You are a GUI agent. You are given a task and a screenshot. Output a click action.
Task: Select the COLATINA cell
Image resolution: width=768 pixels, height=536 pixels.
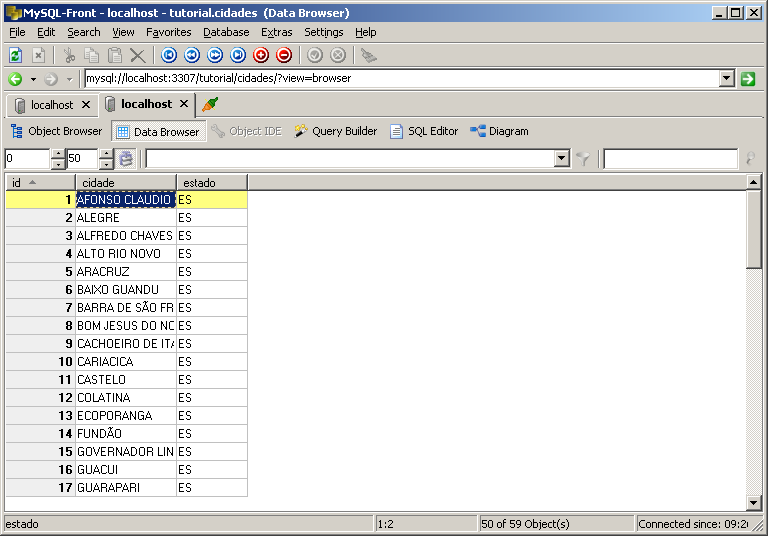coord(126,398)
